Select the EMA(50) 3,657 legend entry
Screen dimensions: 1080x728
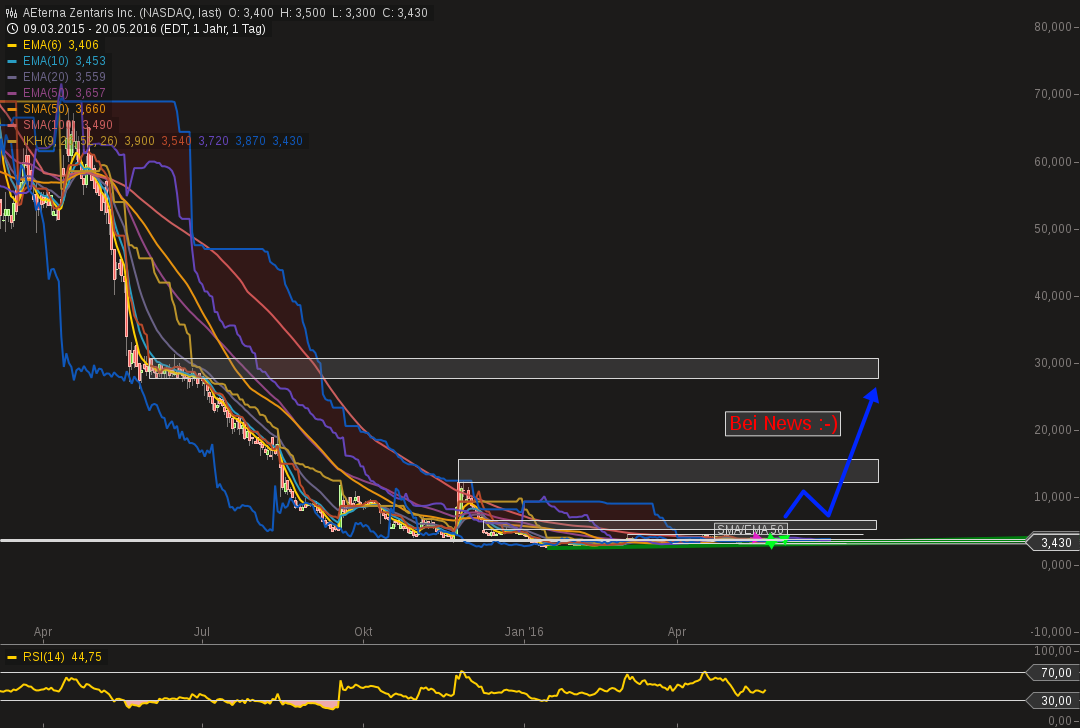64,93
